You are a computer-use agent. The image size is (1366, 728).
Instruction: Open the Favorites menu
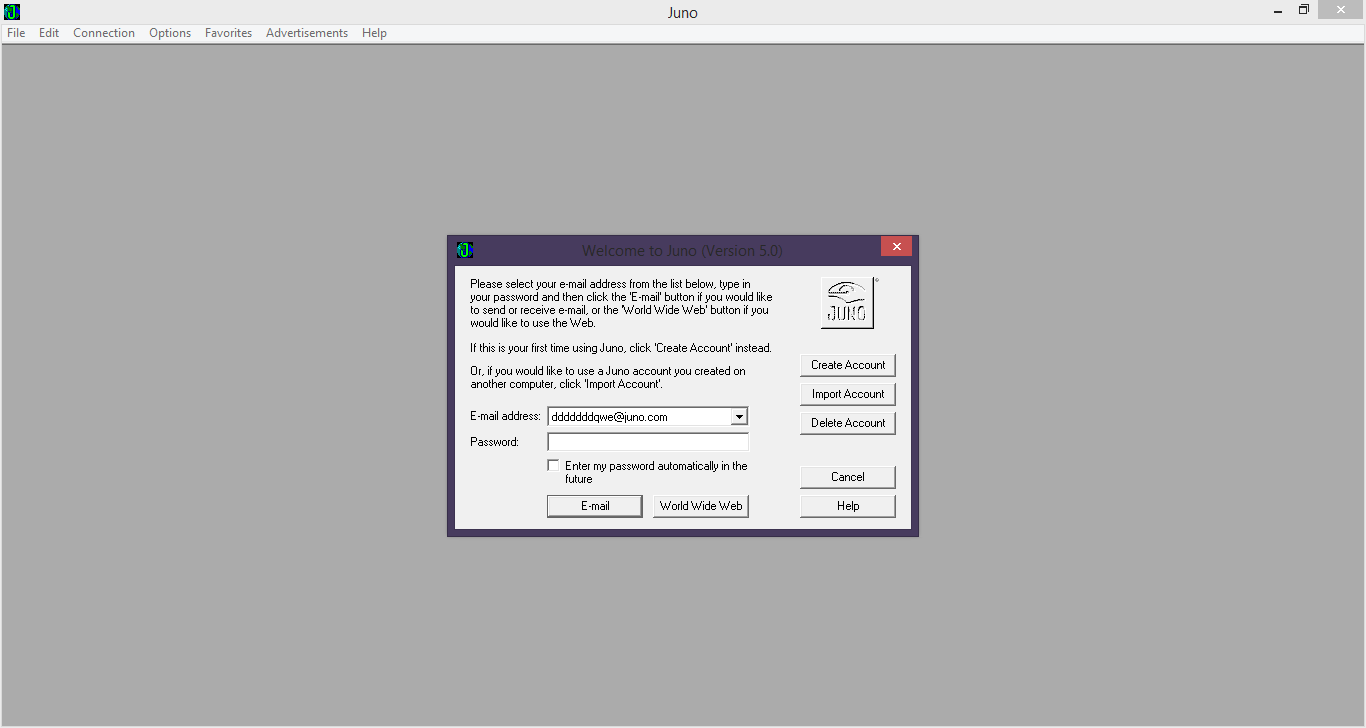click(x=228, y=33)
